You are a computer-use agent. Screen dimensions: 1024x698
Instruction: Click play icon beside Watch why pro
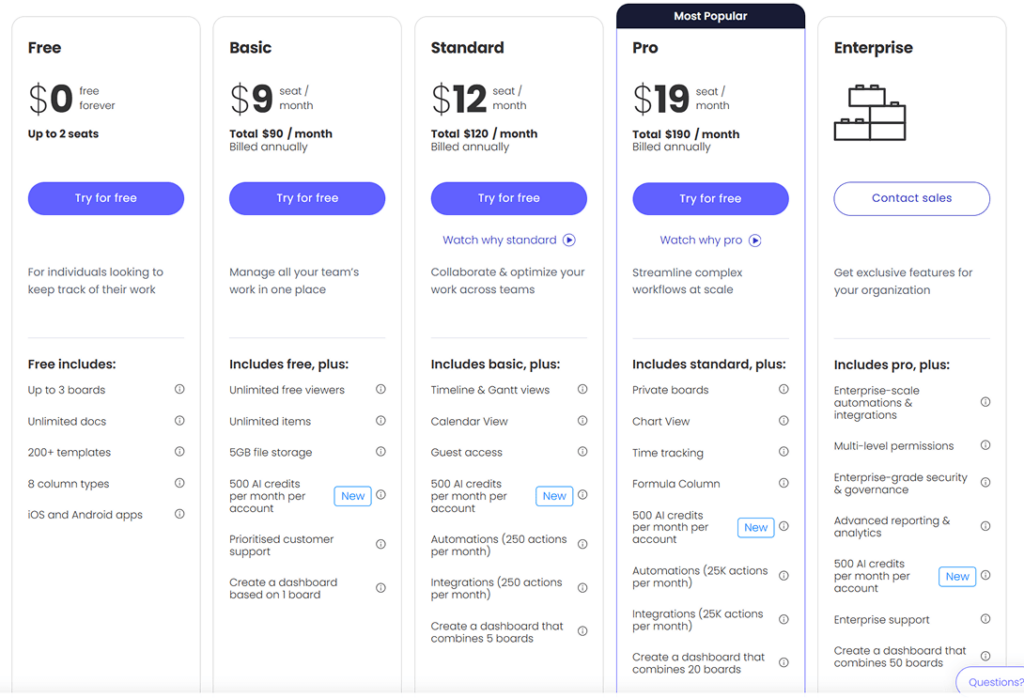coord(755,240)
